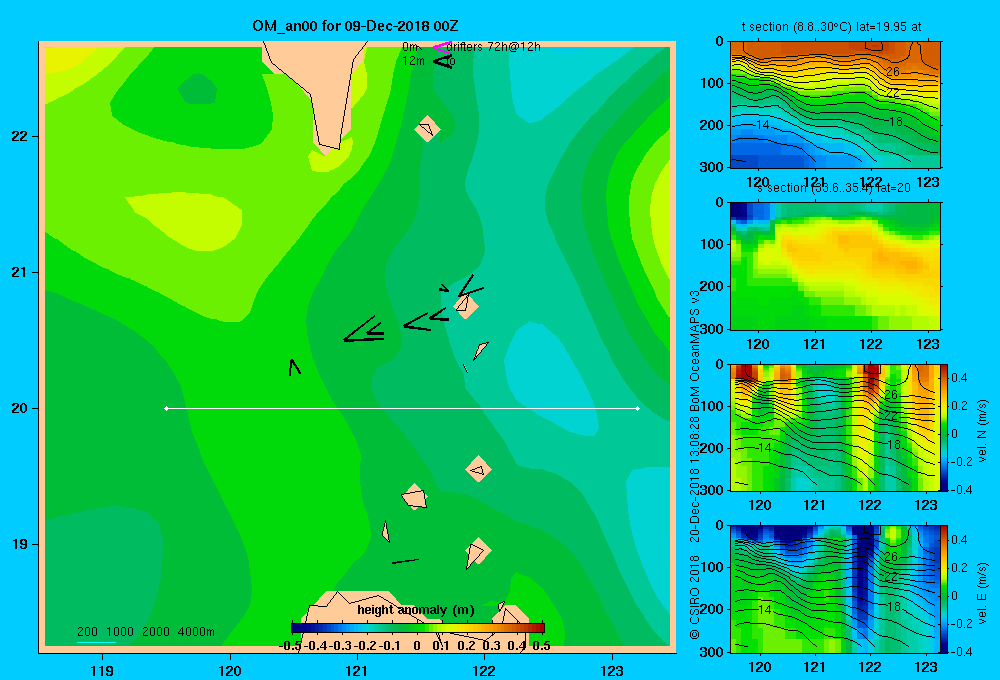Viewport: 1000px width, 680px height.
Task: Click the '1000' bathymetry legend label
Action: 120,632
